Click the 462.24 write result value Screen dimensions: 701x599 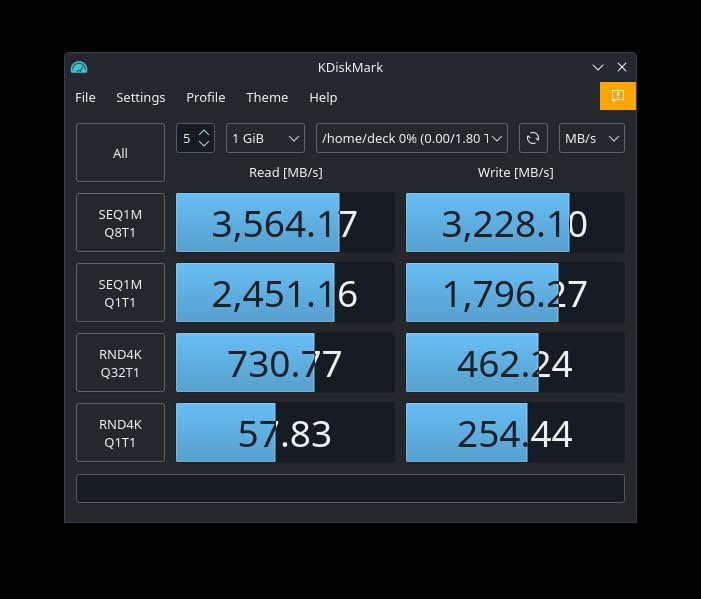[515, 363]
